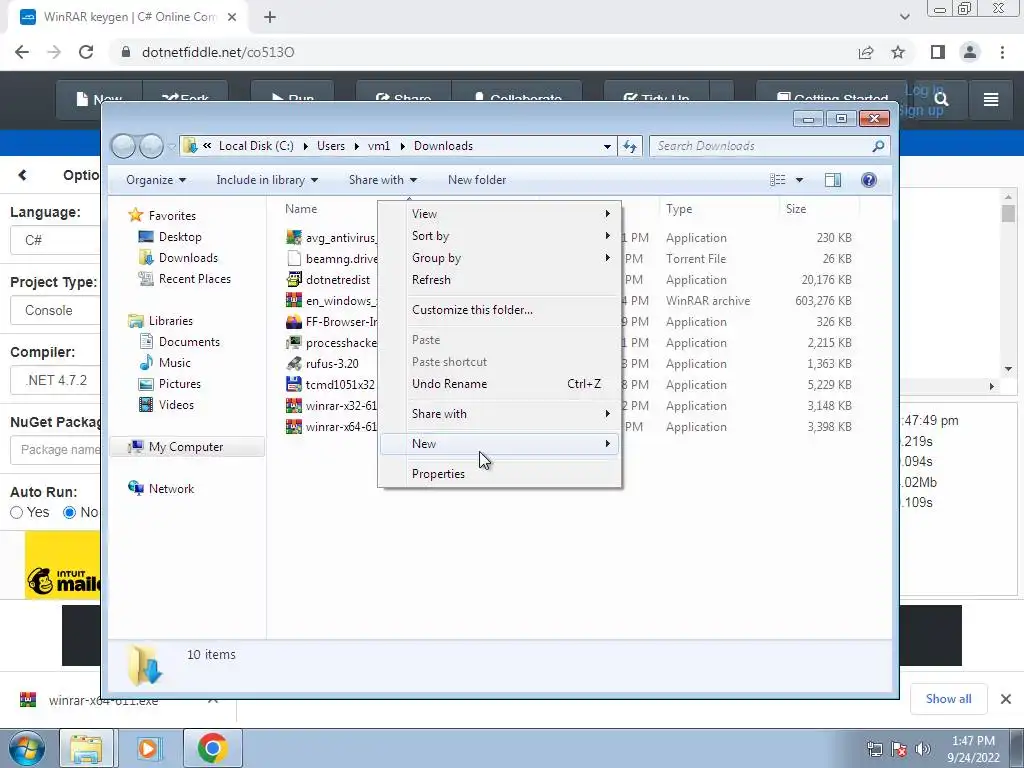Expand the Include in library dropdown
Screen dimensions: 1024x768
[x=266, y=180]
